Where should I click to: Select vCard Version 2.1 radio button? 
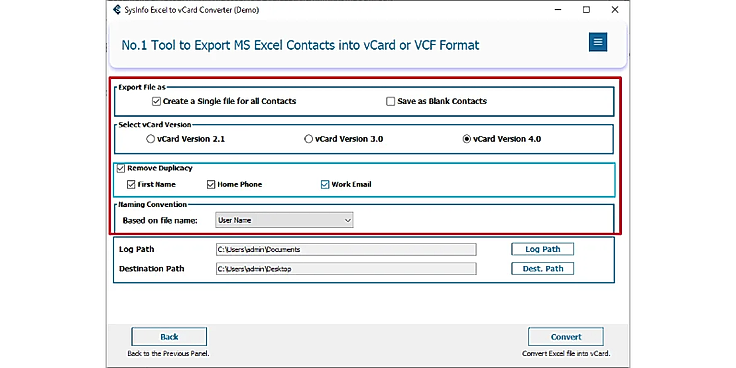coord(150,139)
